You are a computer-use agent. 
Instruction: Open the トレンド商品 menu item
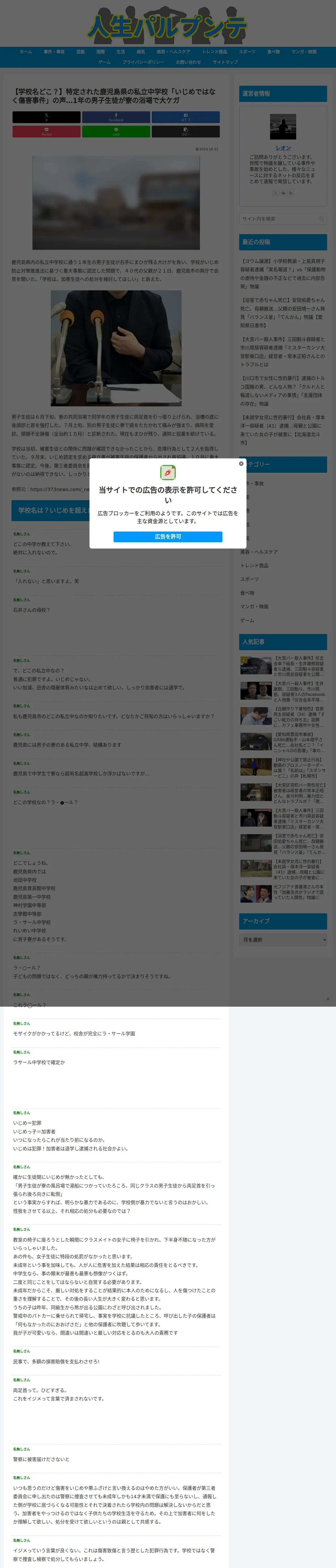pyautogui.click(x=215, y=52)
